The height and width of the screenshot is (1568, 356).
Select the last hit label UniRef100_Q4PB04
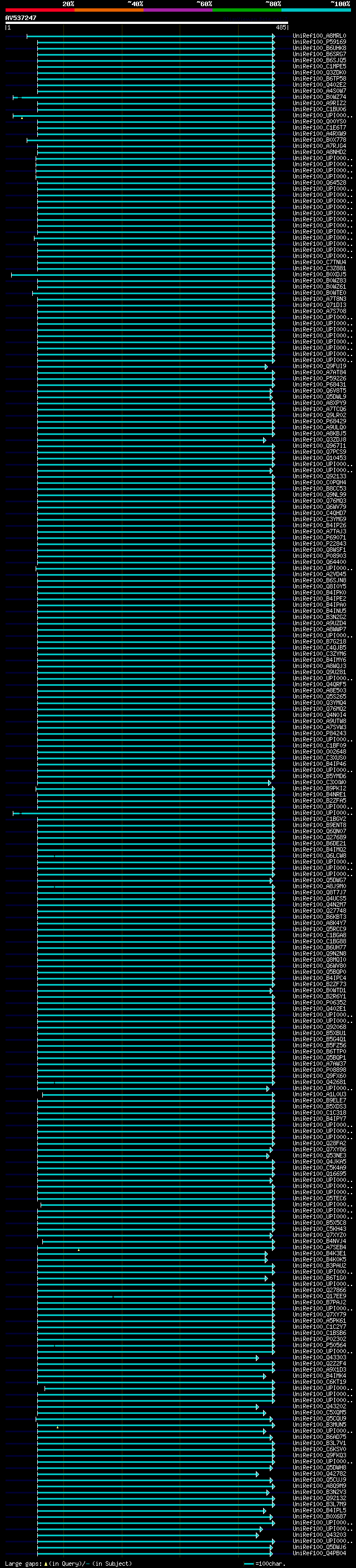coord(319,1553)
